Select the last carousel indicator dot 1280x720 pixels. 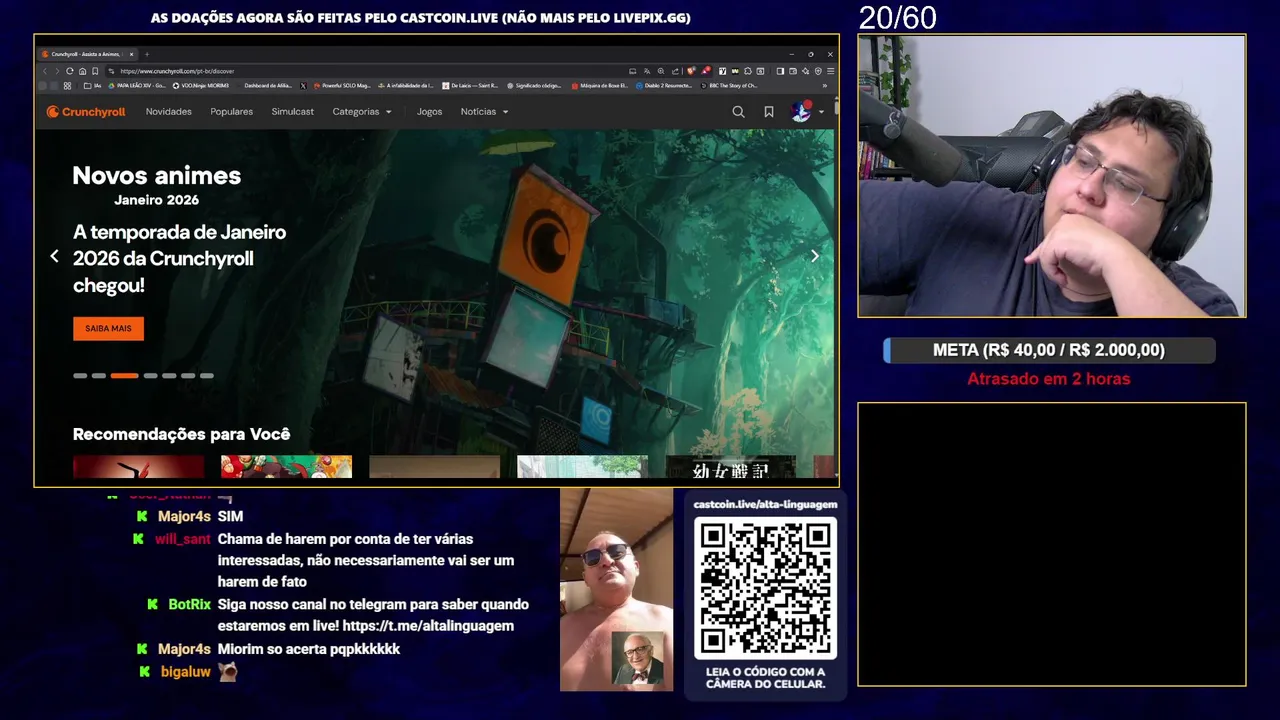point(206,376)
